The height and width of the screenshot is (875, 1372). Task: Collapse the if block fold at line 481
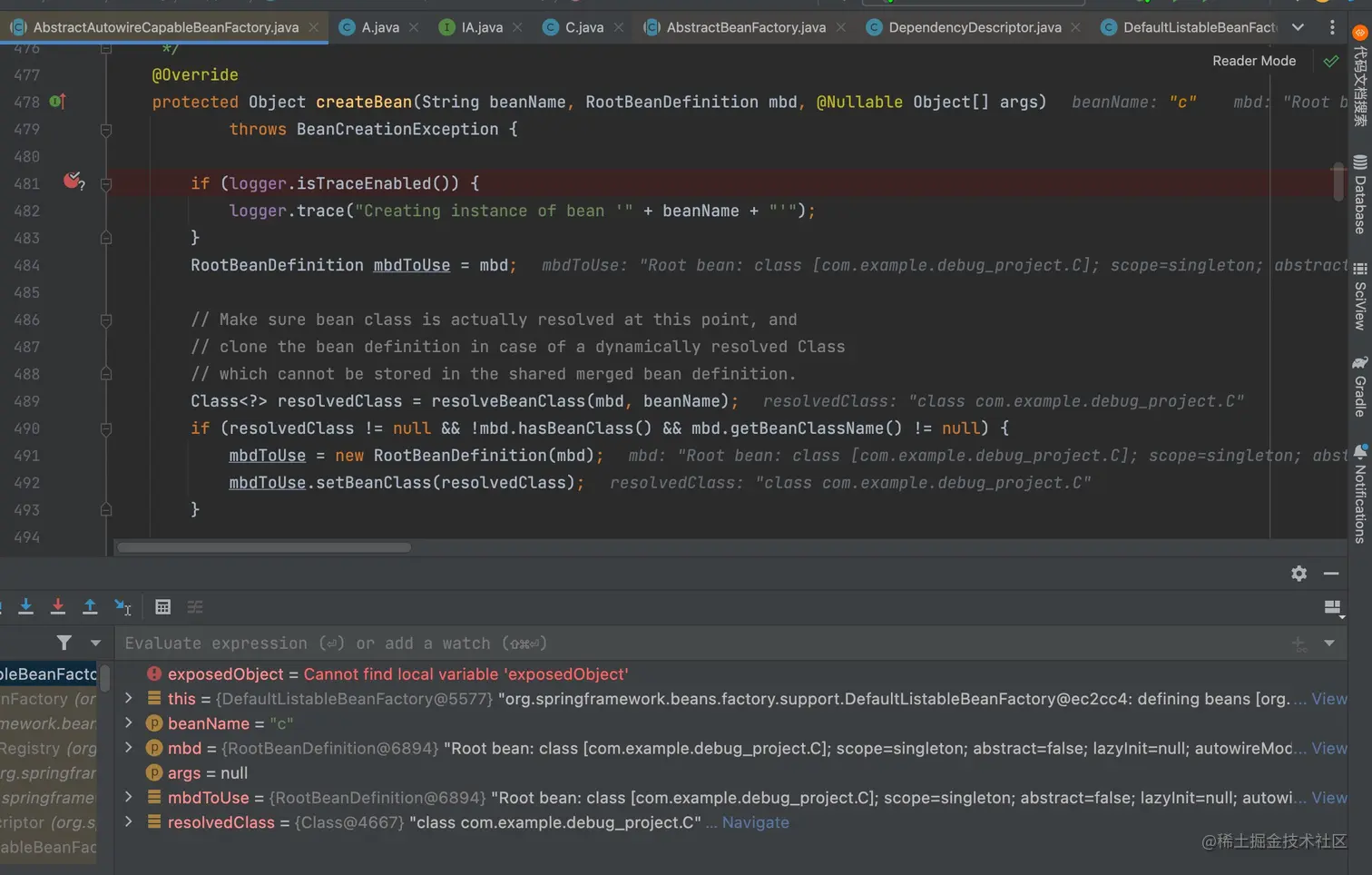[x=106, y=184]
